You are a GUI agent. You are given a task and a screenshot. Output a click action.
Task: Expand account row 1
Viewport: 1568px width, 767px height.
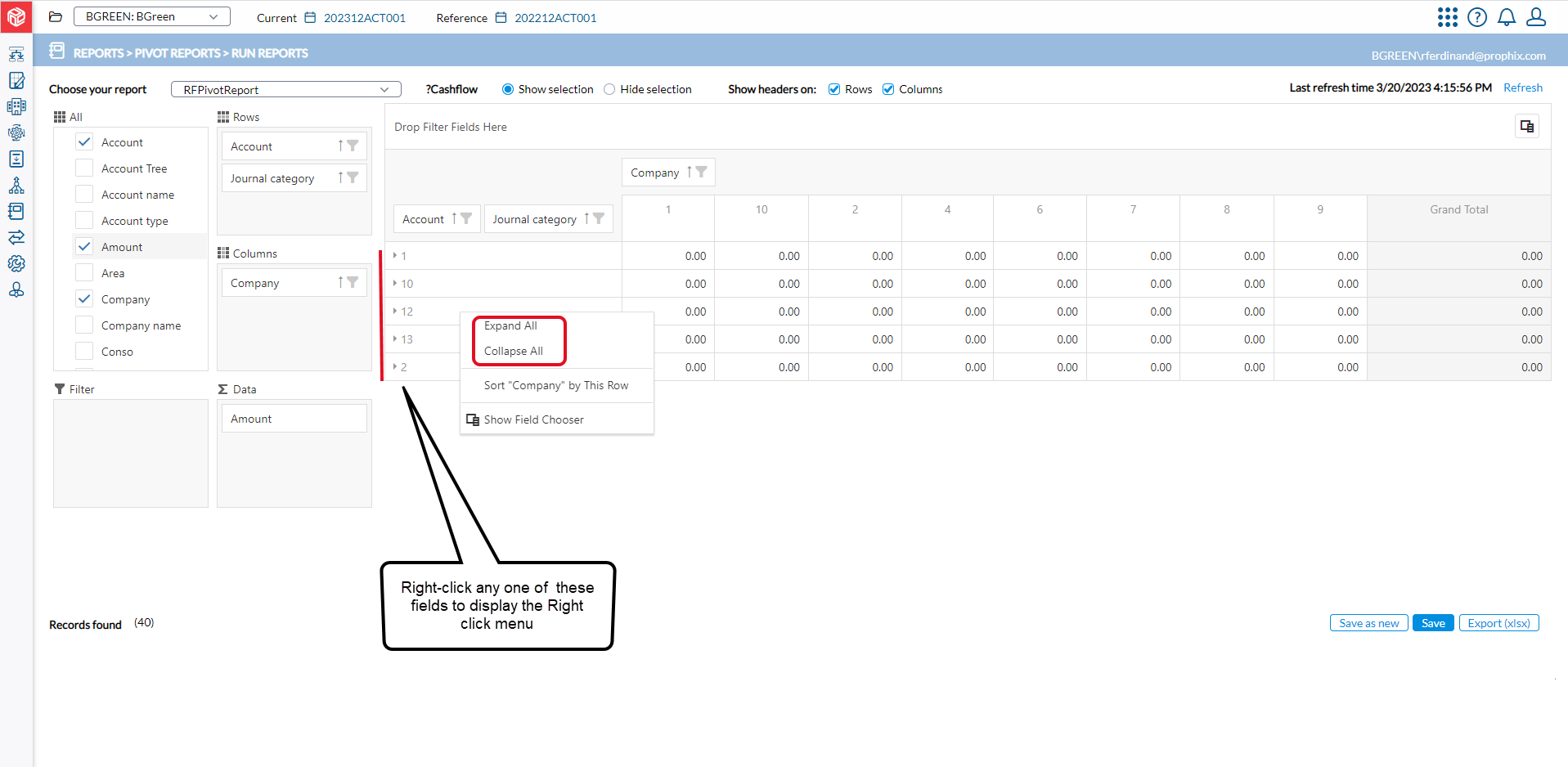point(395,256)
